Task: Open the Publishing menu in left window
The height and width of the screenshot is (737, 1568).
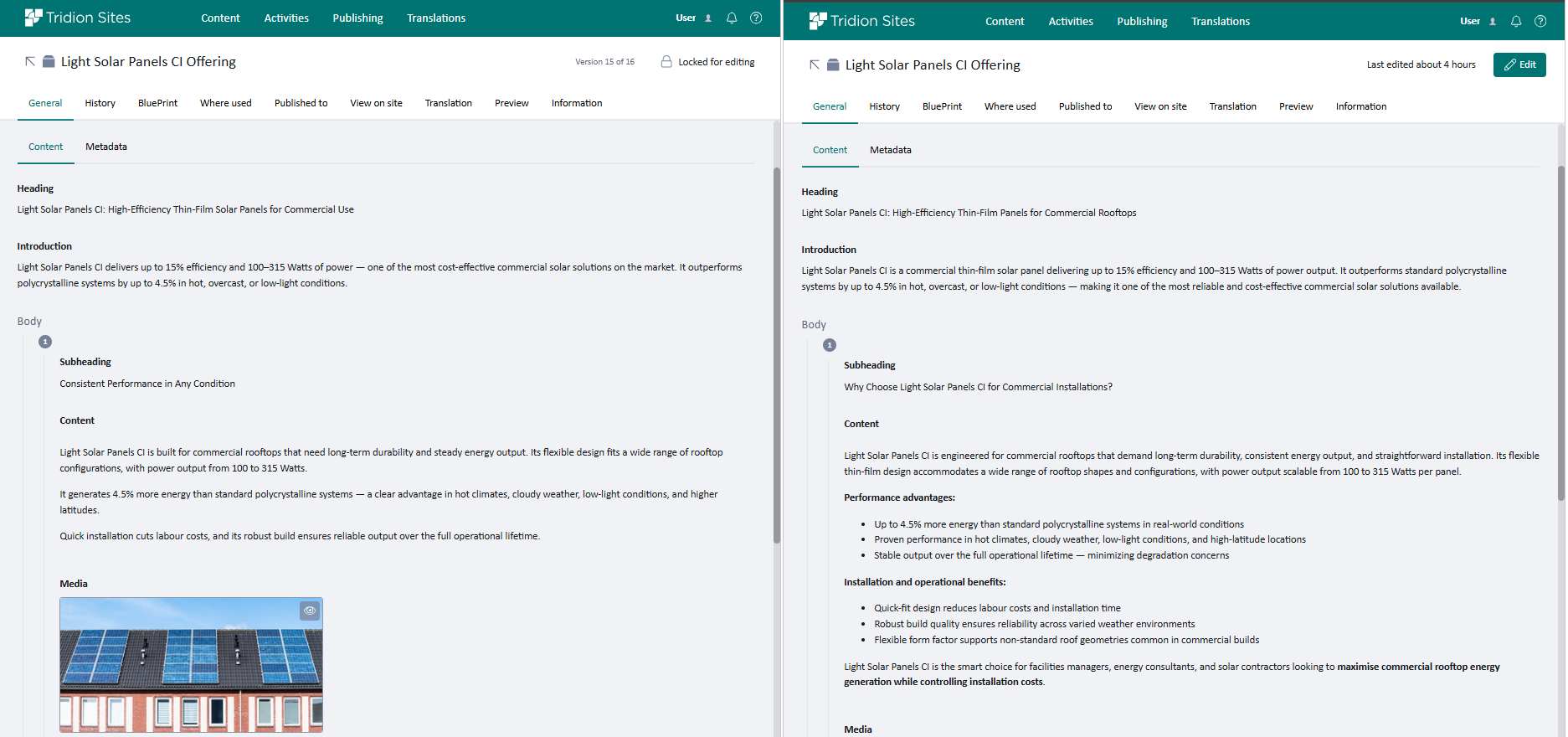Action: (x=357, y=18)
